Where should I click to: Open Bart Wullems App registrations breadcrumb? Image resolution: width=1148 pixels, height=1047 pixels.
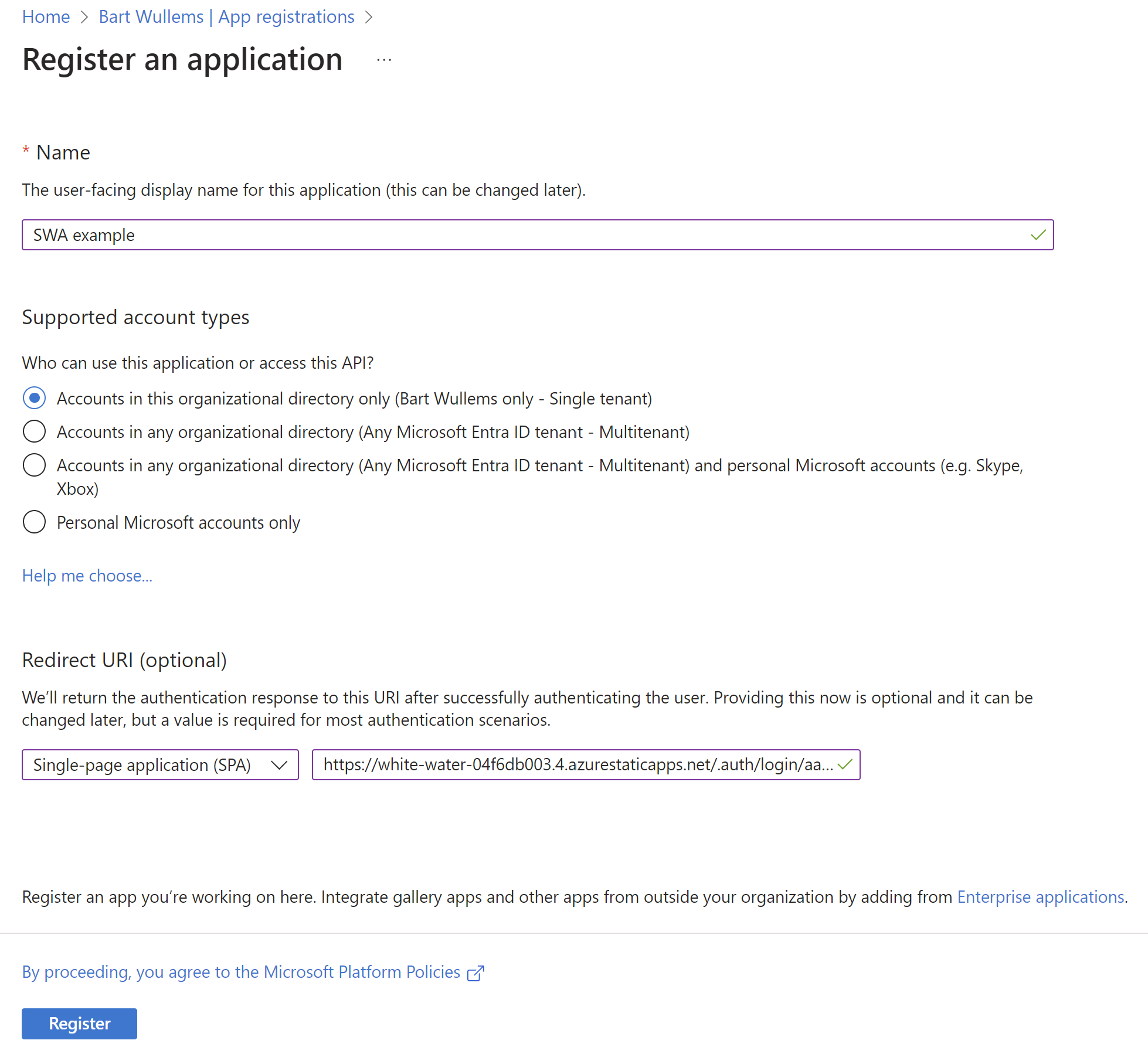[226, 17]
